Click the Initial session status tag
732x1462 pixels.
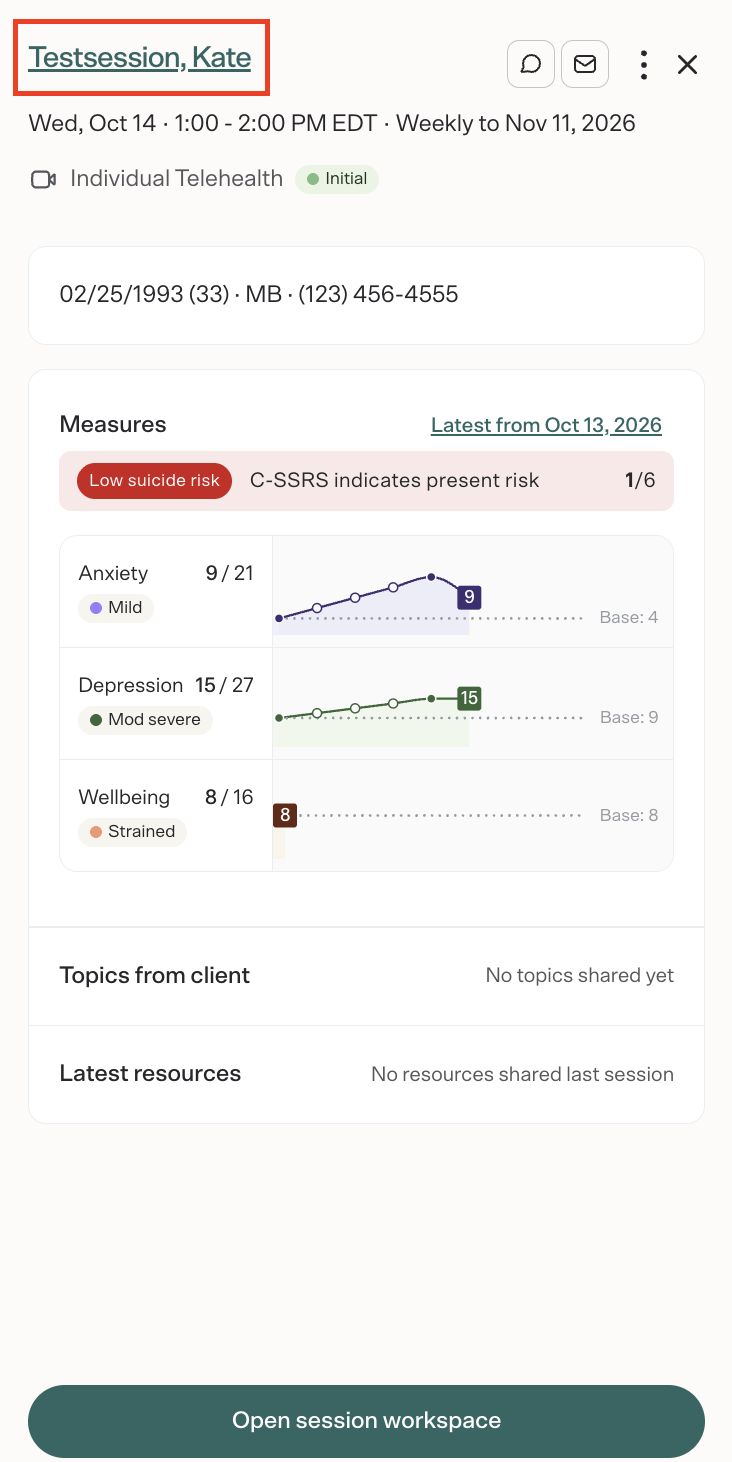click(x=337, y=180)
